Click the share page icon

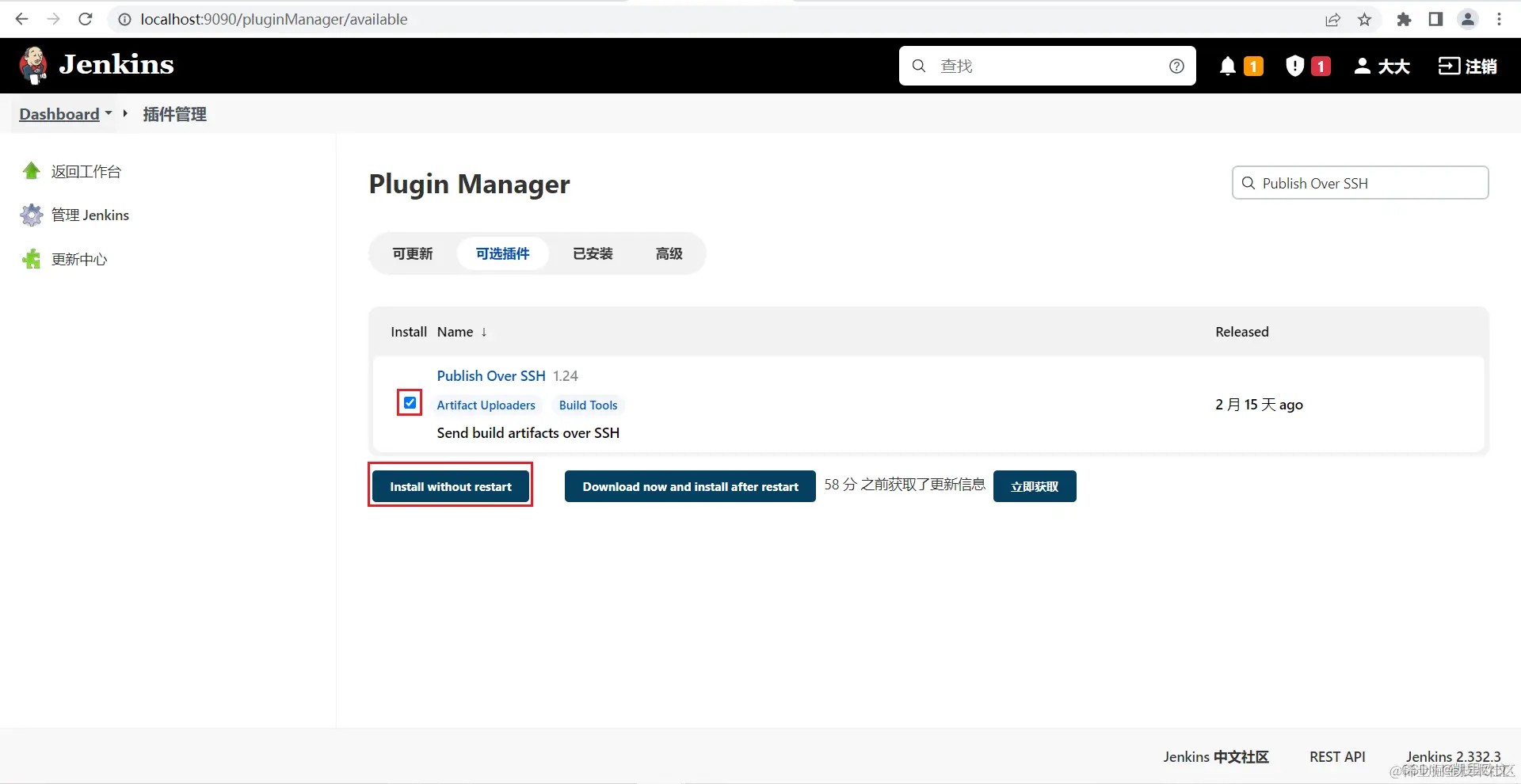1332,20
